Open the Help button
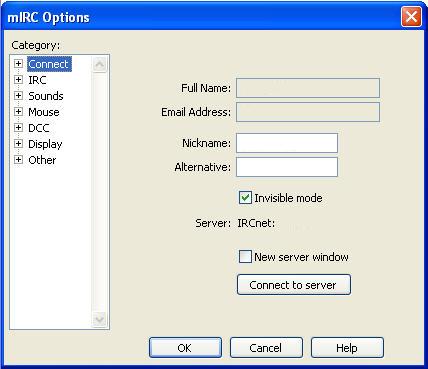 click(x=347, y=348)
